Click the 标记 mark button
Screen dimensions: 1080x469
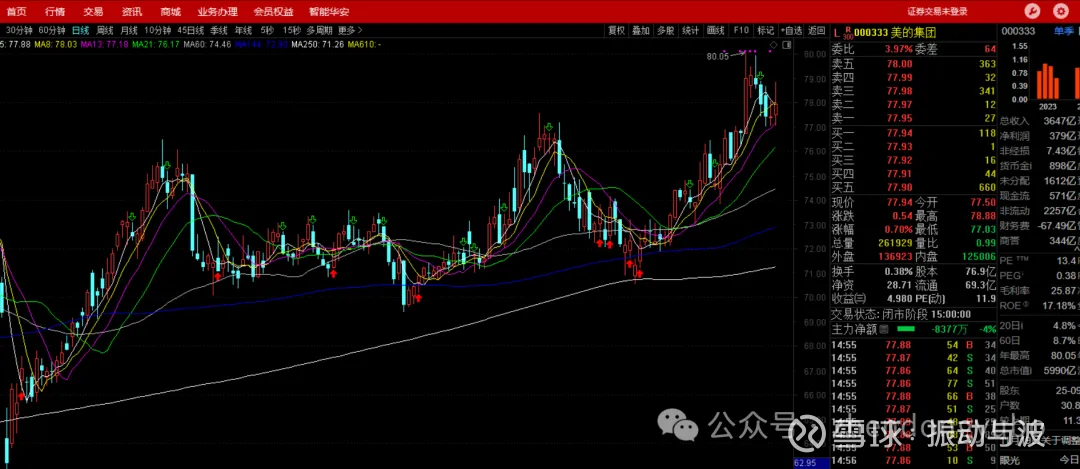click(x=766, y=30)
